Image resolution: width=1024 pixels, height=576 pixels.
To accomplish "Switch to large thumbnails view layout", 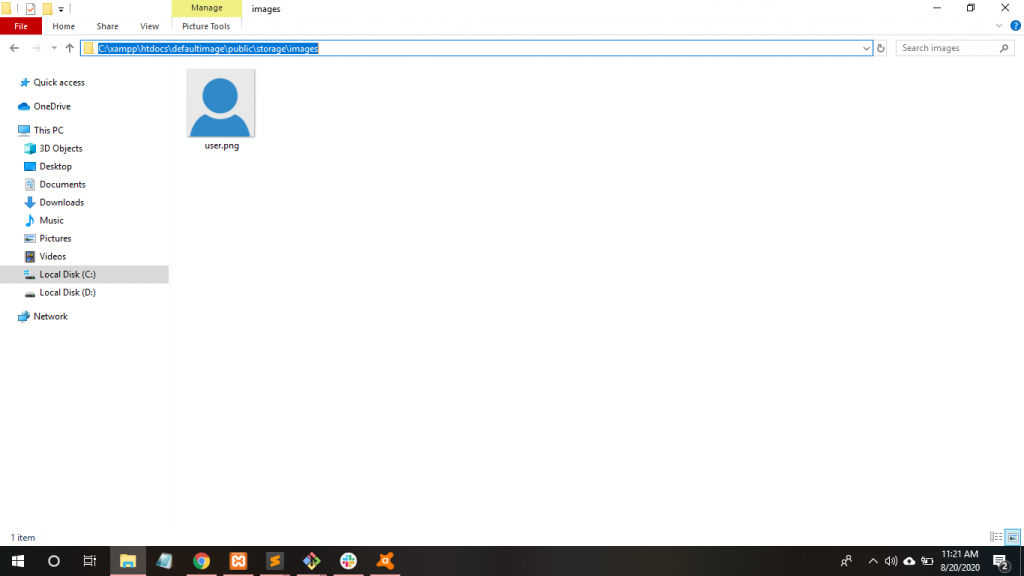I will [x=1012, y=537].
